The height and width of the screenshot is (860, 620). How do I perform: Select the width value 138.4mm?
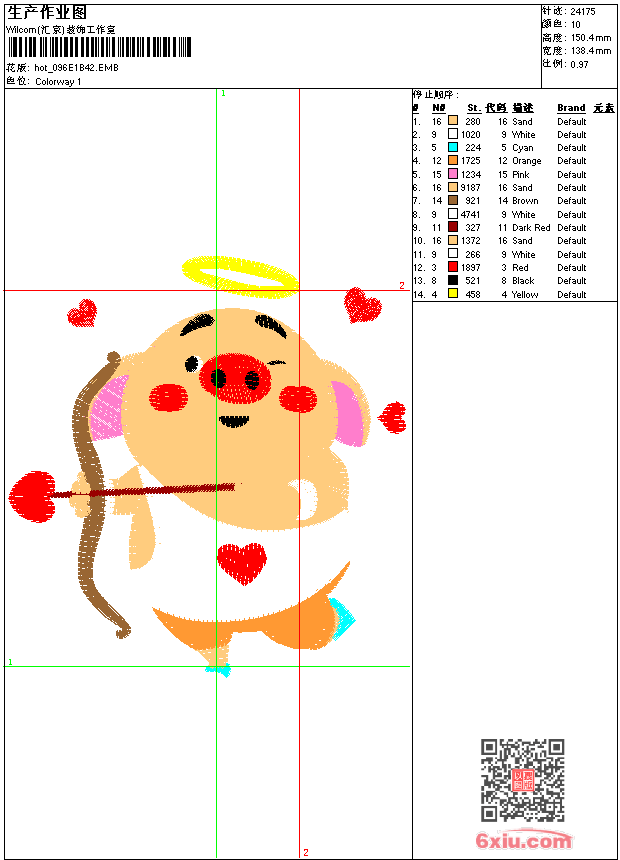[x=591, y=50]
